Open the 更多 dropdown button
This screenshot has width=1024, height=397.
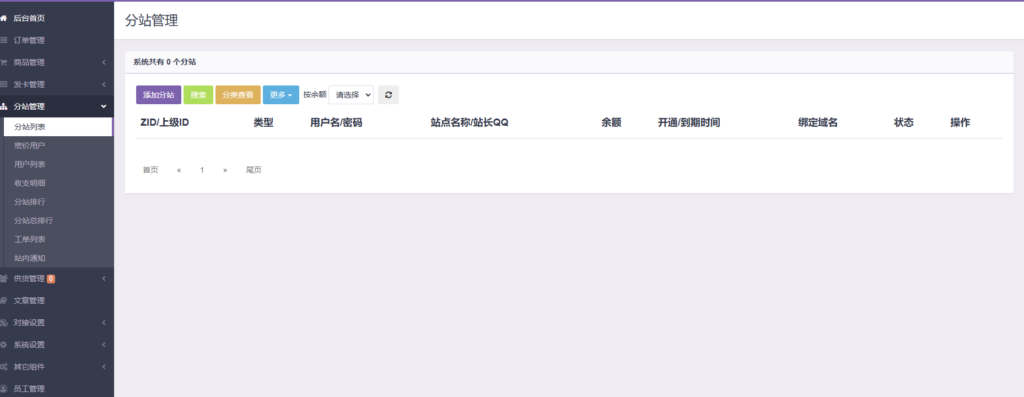281,95
